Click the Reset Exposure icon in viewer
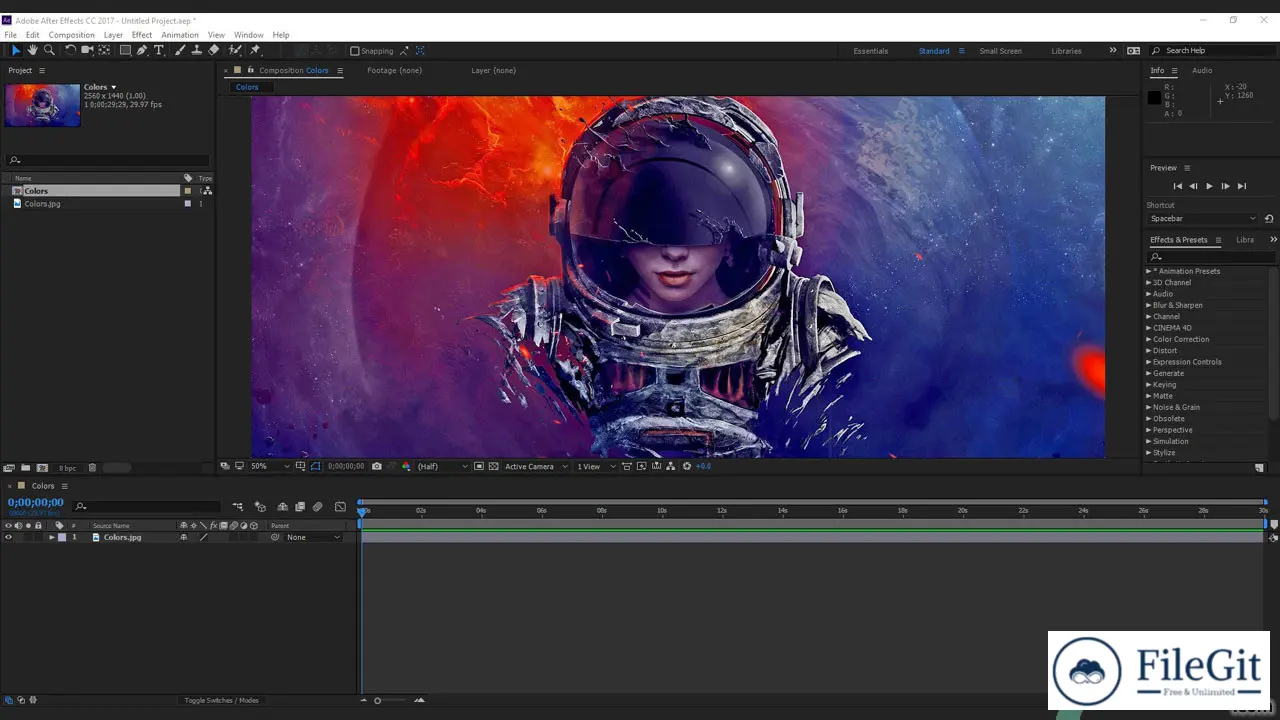 tap(686, 466)
